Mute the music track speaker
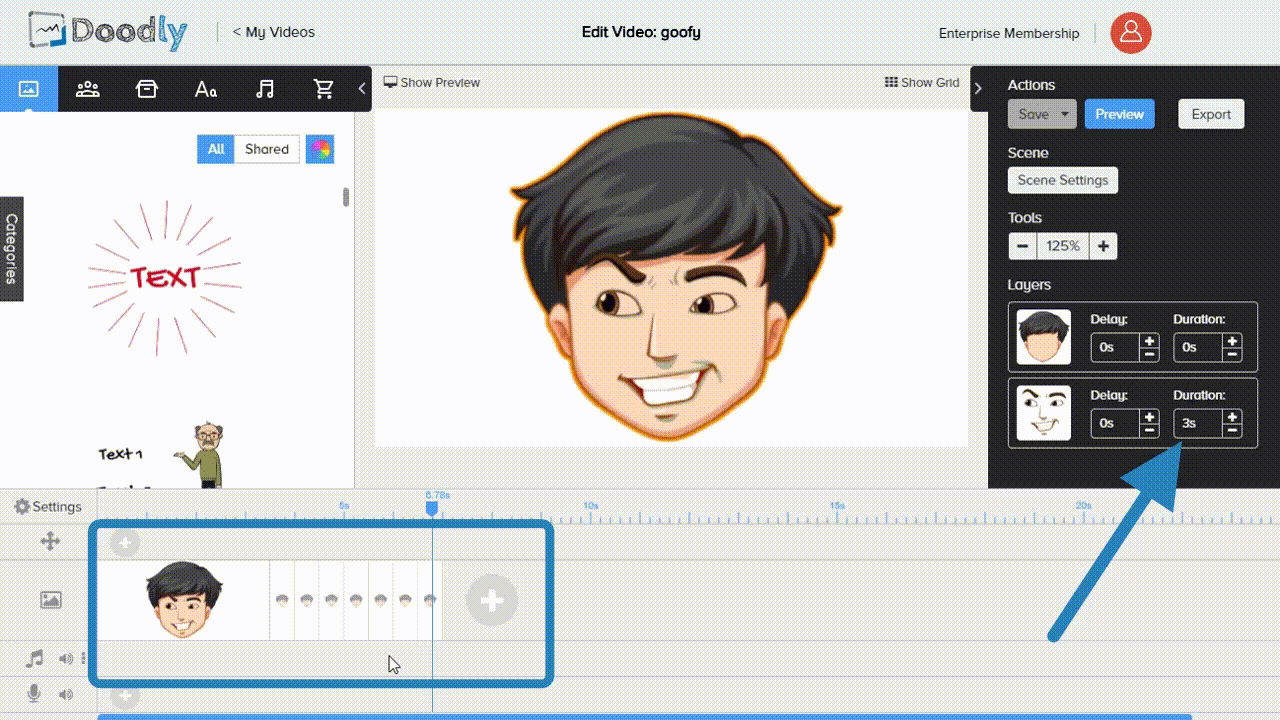Screen dimensions: 1280x720 pyautogui.click(x=66, y=659)
